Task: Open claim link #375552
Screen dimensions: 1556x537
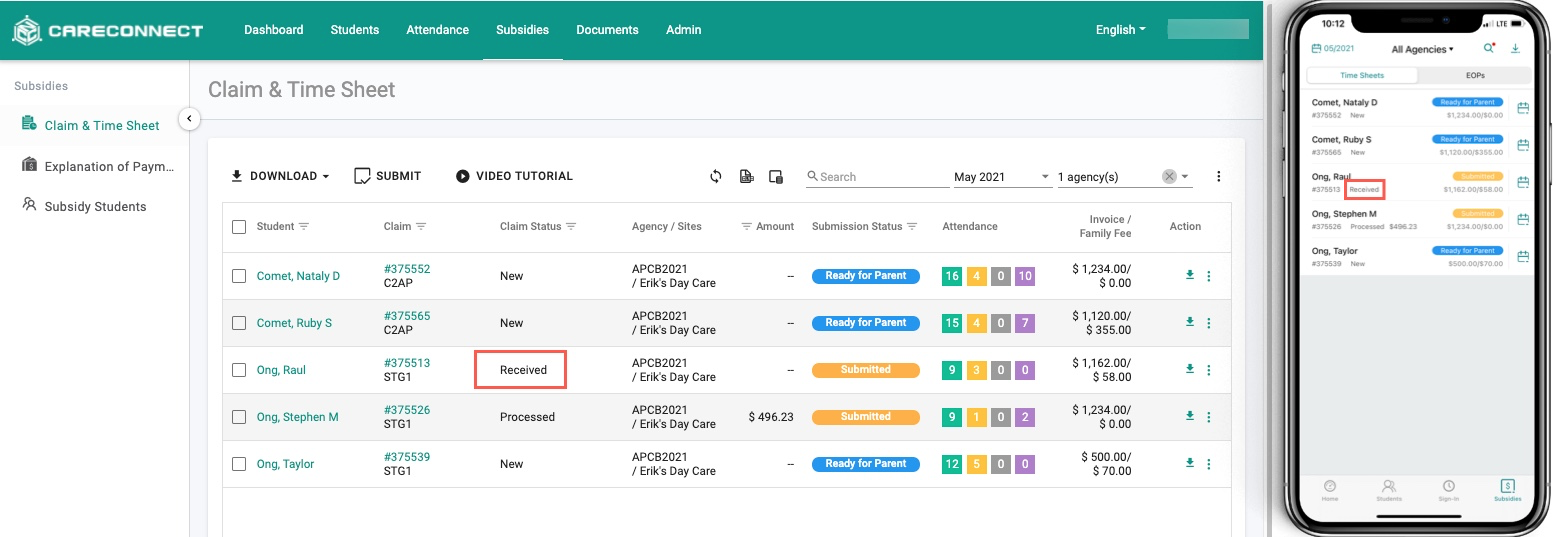Action: coord(407,269)
